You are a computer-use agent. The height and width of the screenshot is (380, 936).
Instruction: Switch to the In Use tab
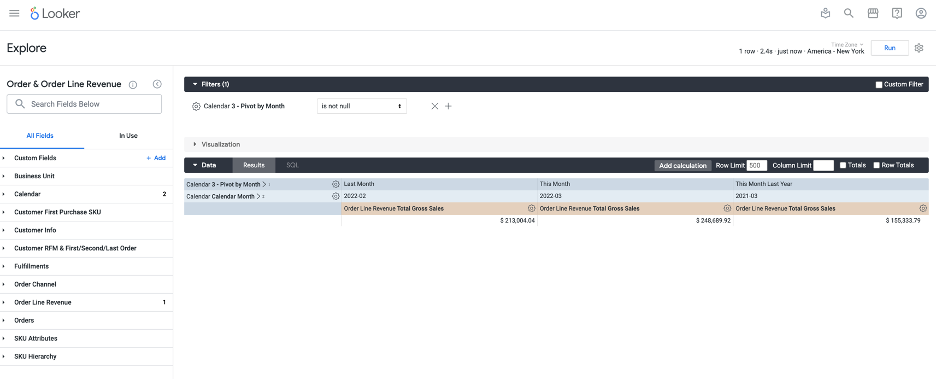pyautogui.click(x=128, y=135)
